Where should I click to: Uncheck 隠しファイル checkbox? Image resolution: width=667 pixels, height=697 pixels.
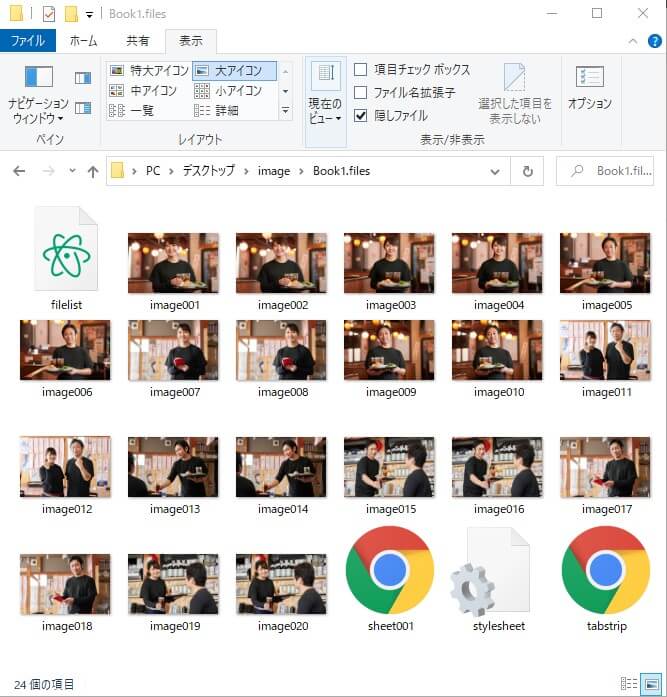(x=361, y=116)
